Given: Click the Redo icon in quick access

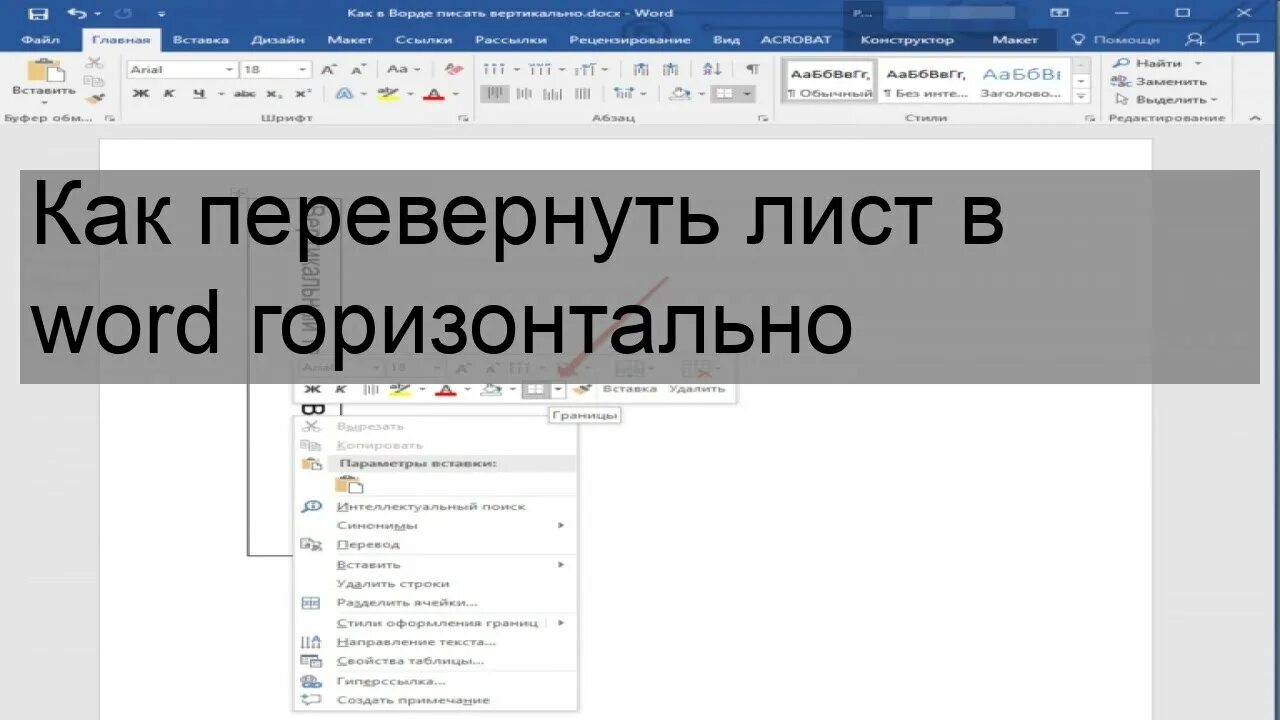Looking at the screenshot, I should (x=125, y=14).
